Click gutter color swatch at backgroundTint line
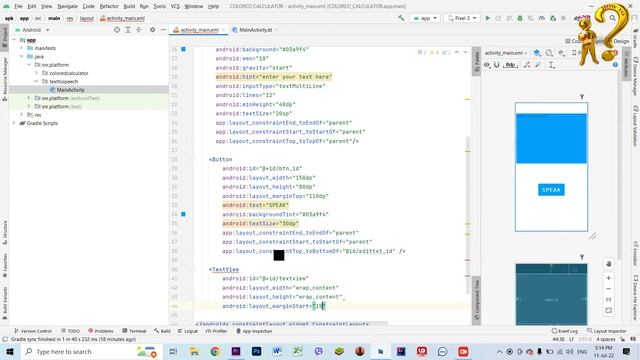640x360 pixels. (x=183, y=214)
